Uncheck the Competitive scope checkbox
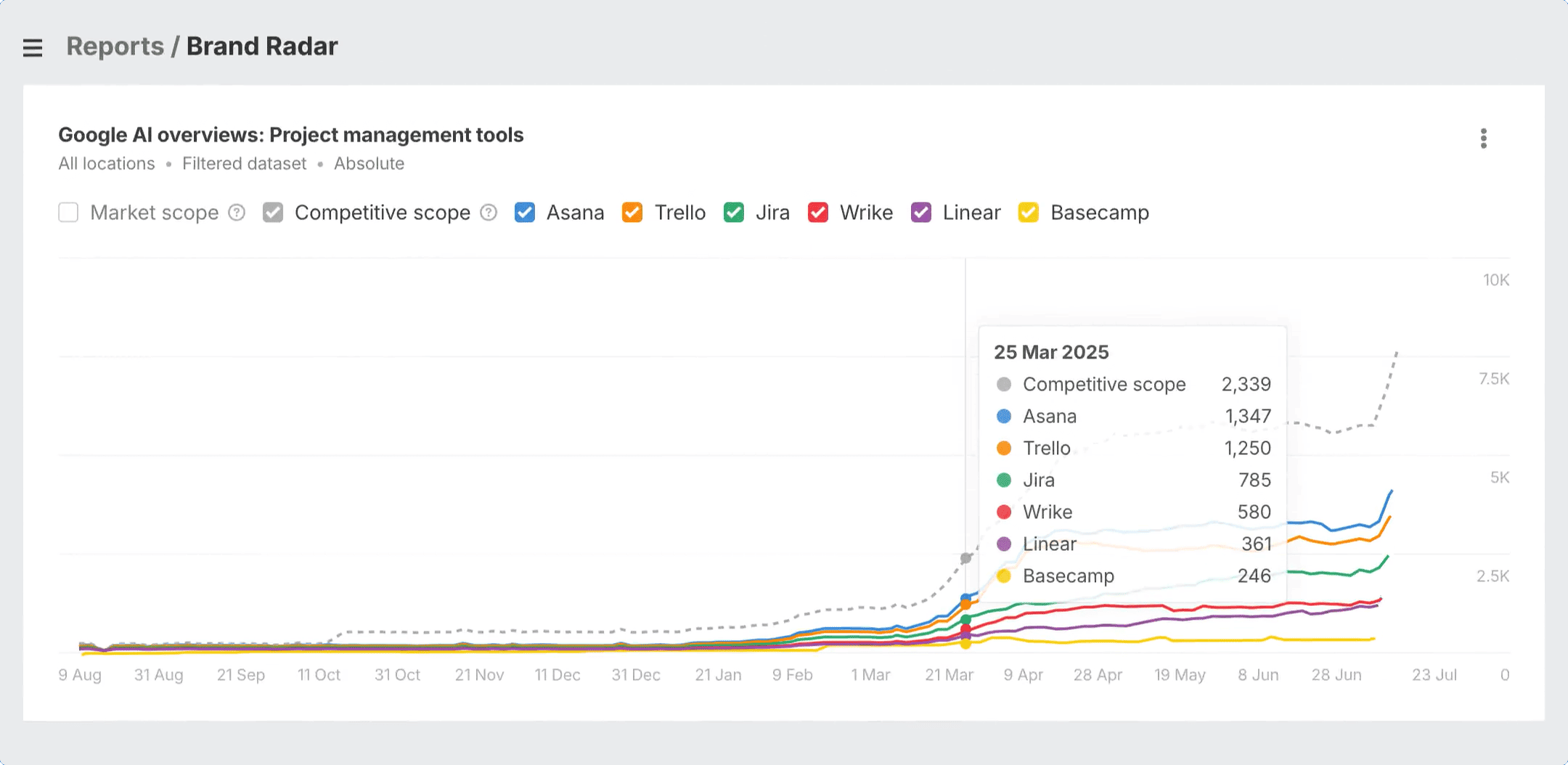 273,213
